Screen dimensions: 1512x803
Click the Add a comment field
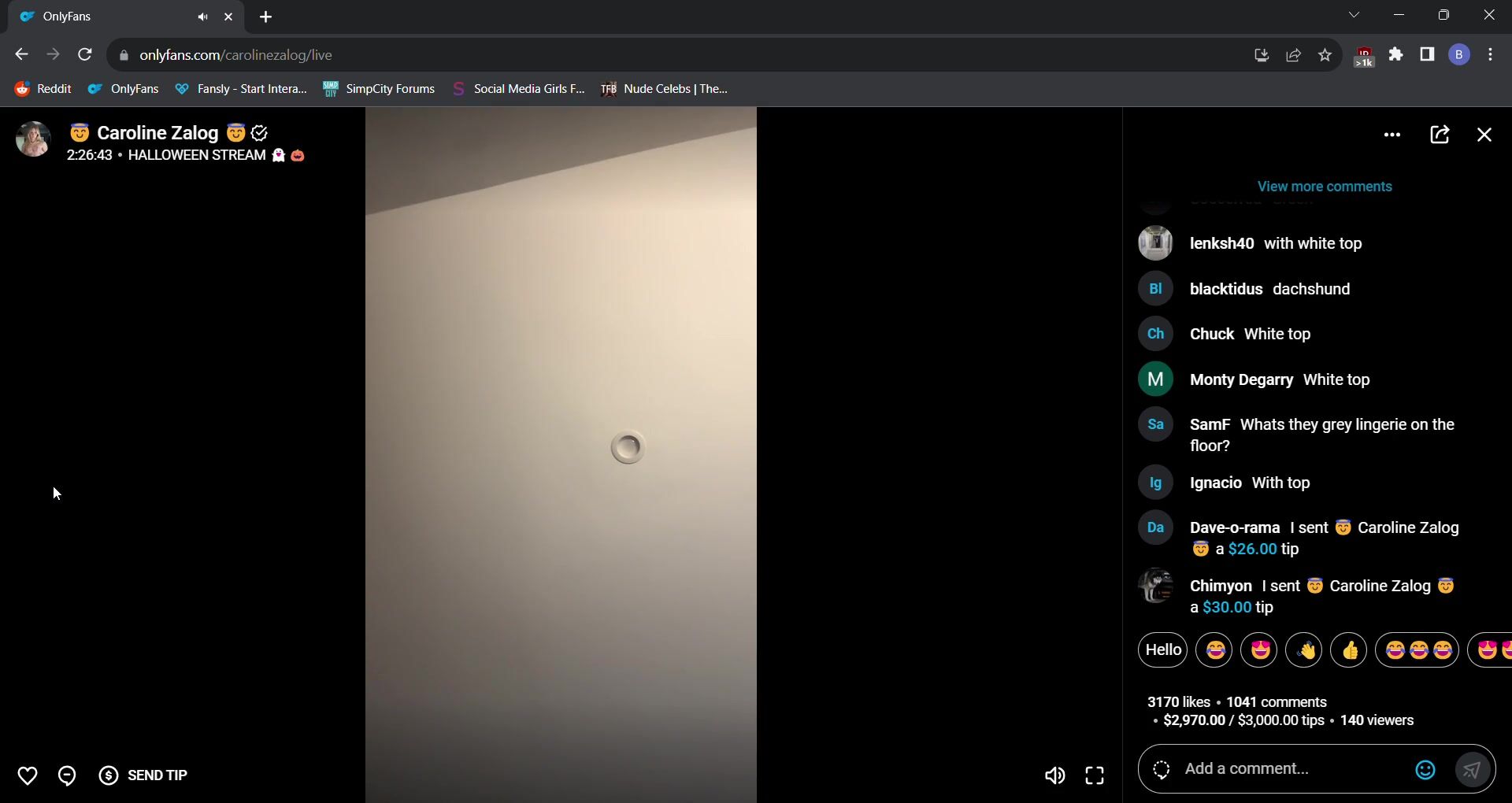pyautogui.click(x=1291, y=769)
